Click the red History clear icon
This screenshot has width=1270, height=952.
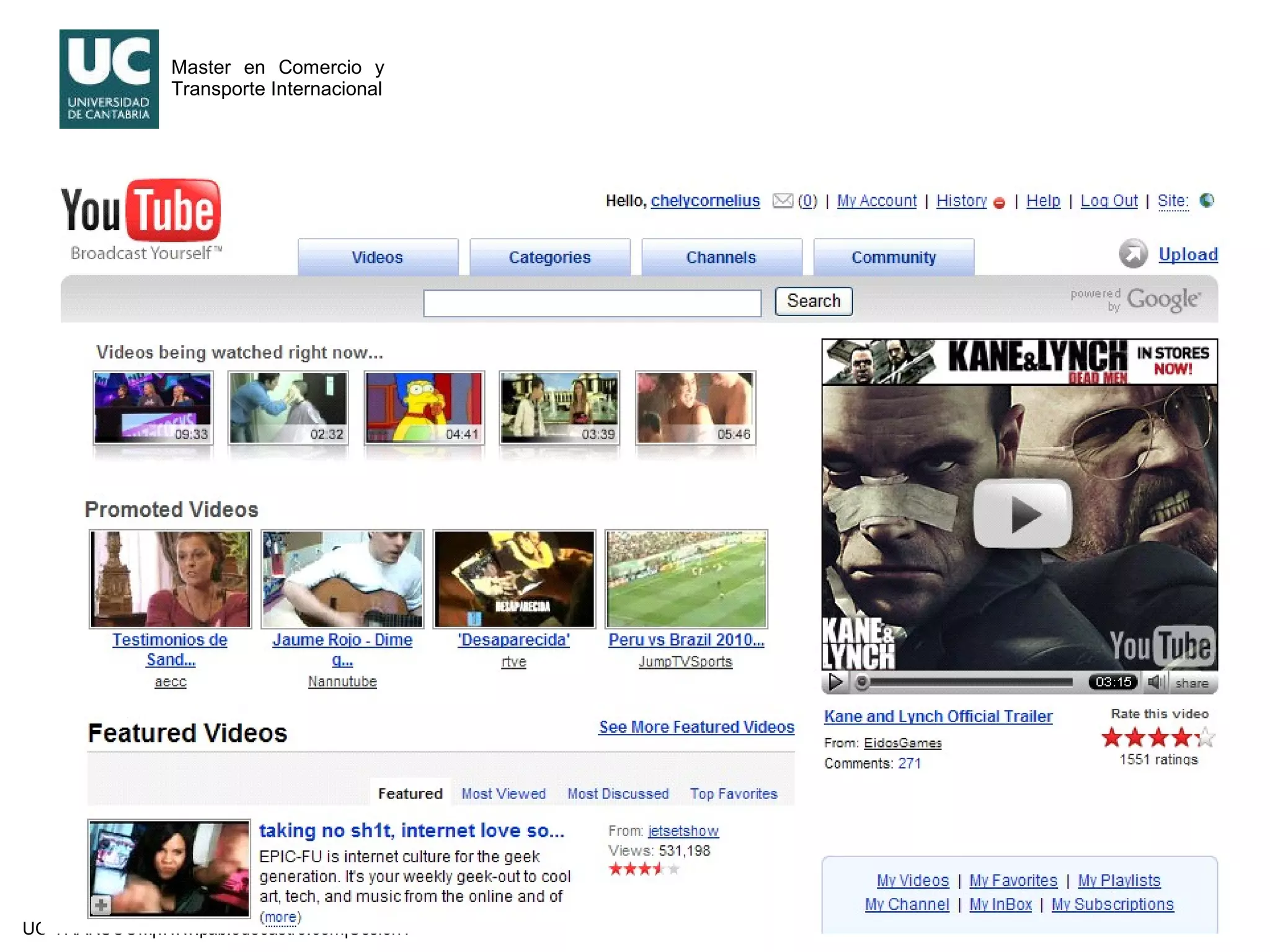(x=999, y=203)
